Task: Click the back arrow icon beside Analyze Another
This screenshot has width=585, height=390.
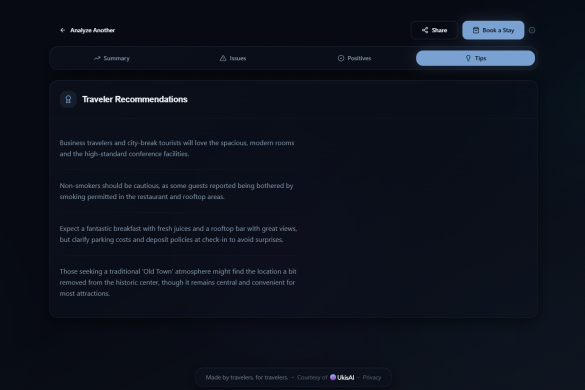Action: click(x=63, y=30)
